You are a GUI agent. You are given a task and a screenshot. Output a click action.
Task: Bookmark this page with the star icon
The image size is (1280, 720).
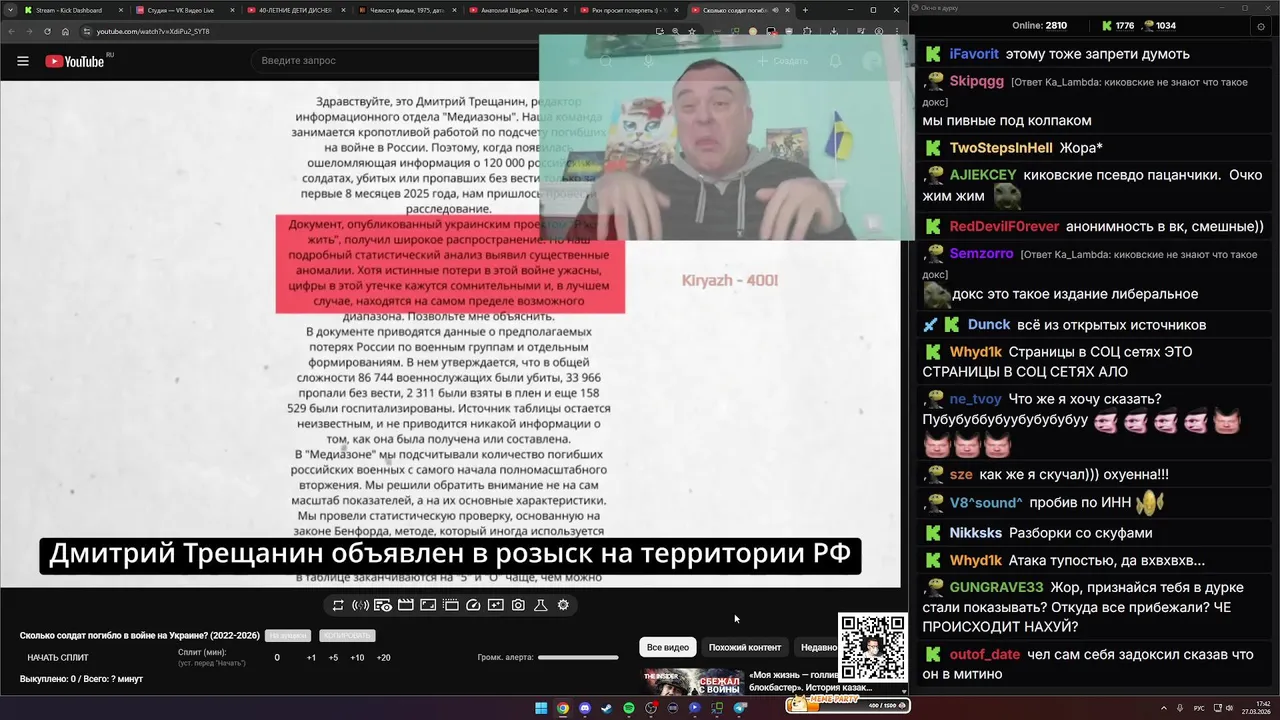(x=692, y=31)
